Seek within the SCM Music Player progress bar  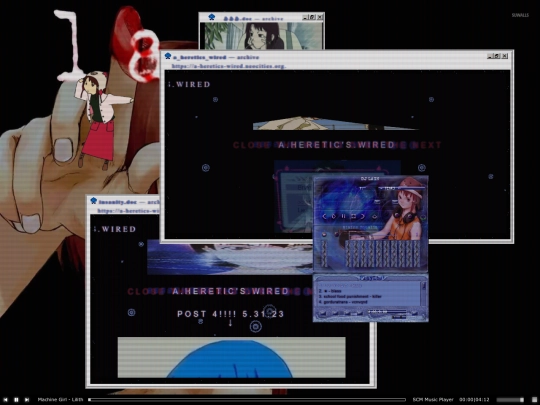[247, 399]
